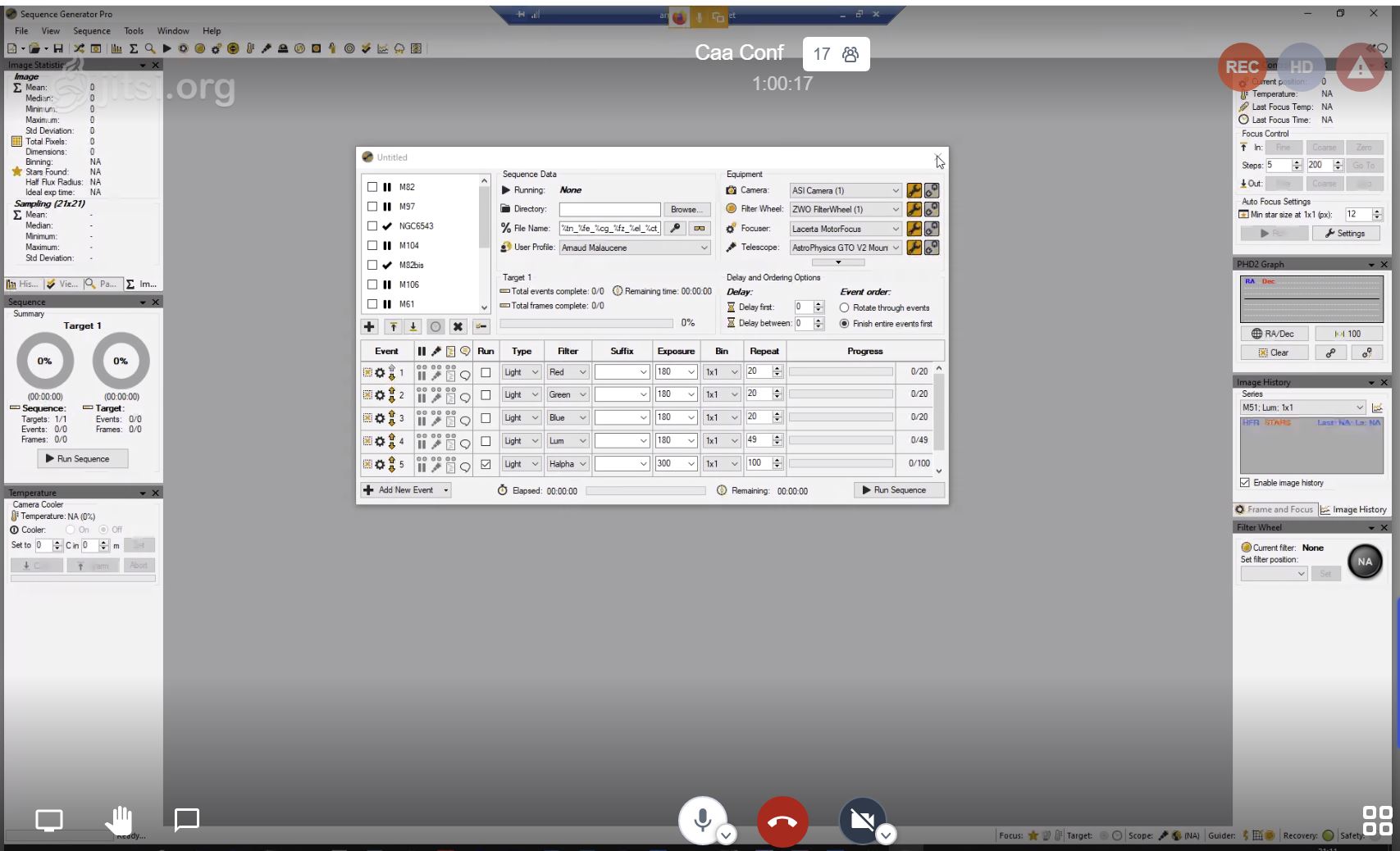Expand Add New Event dropdown arrow

tap(446, 490)
